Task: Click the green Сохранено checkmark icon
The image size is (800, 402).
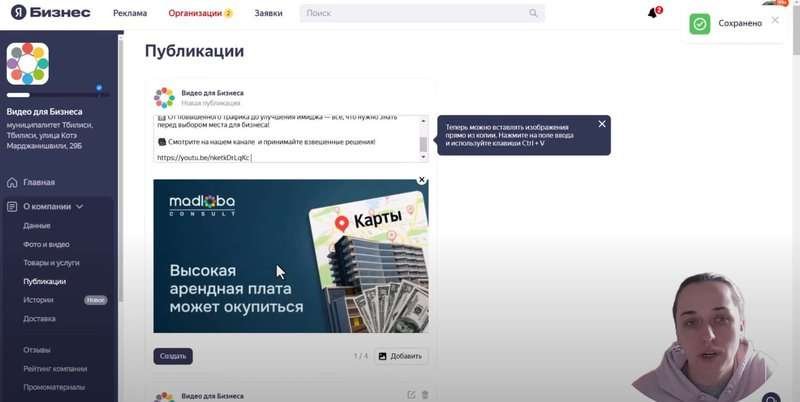Action: pos(699,23)
